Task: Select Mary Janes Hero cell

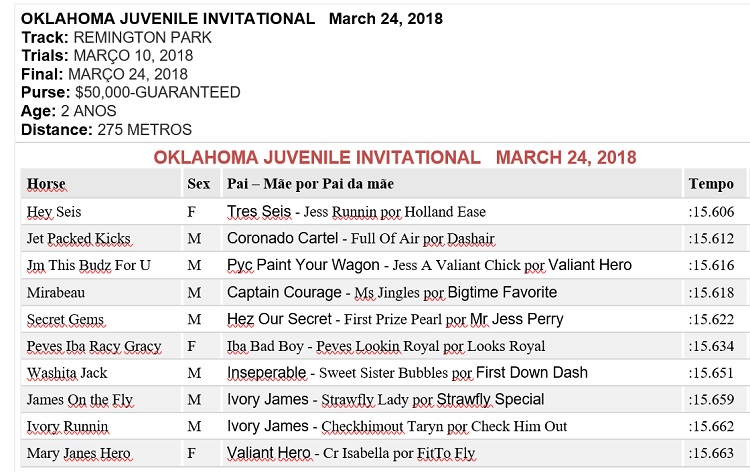Action: click(79, 453)
